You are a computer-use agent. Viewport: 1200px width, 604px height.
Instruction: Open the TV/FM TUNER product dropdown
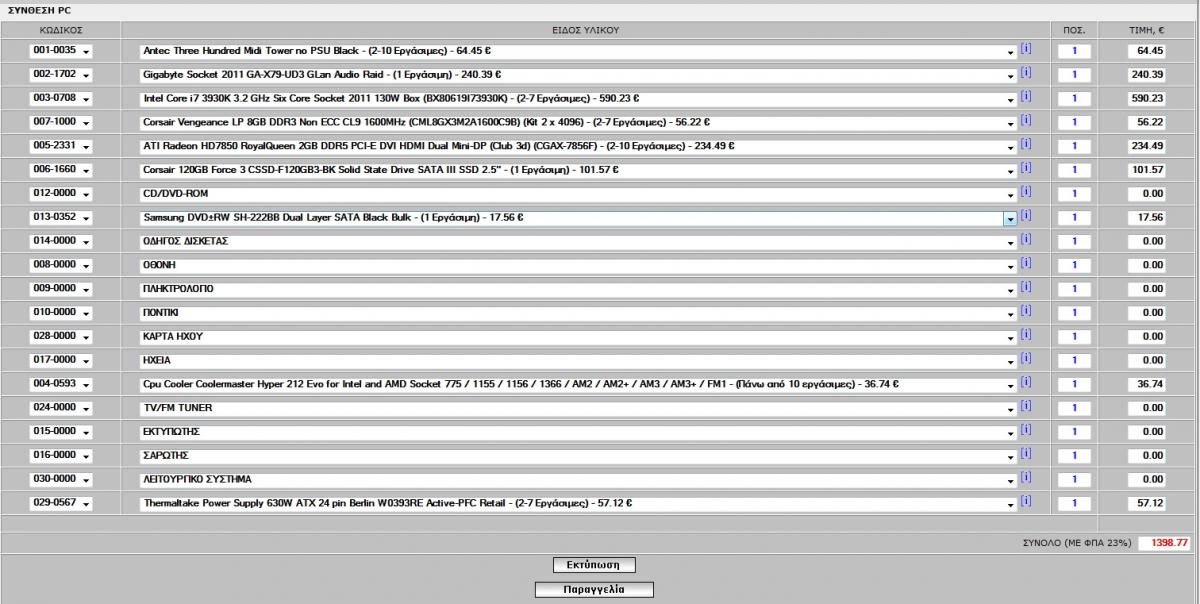click(579, 408)
